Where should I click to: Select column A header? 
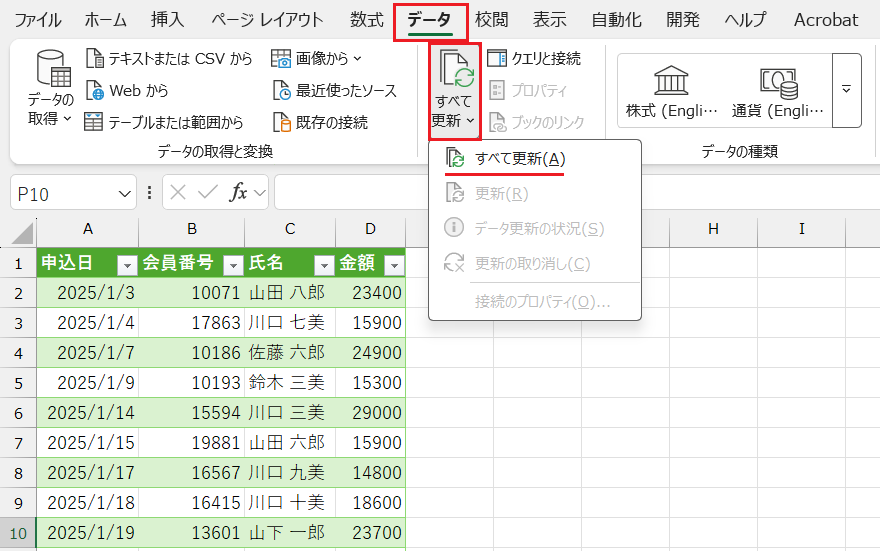[x=88, y=229]
